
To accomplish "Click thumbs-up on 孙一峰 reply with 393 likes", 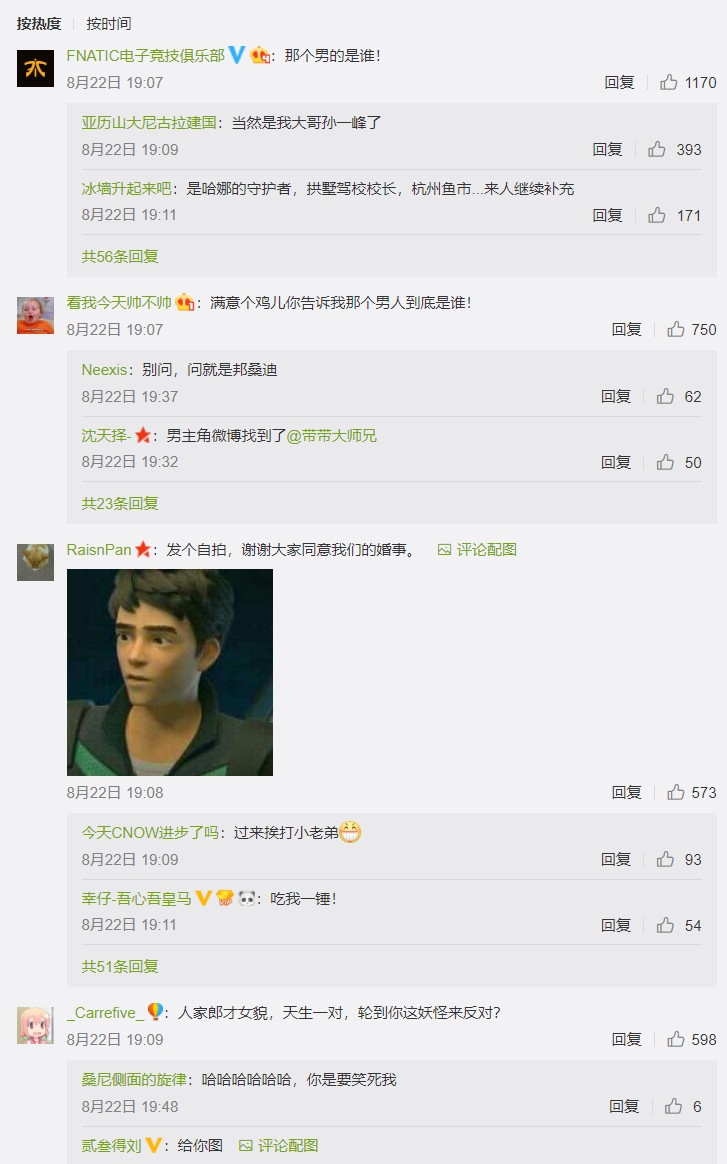I will [657, 149].
